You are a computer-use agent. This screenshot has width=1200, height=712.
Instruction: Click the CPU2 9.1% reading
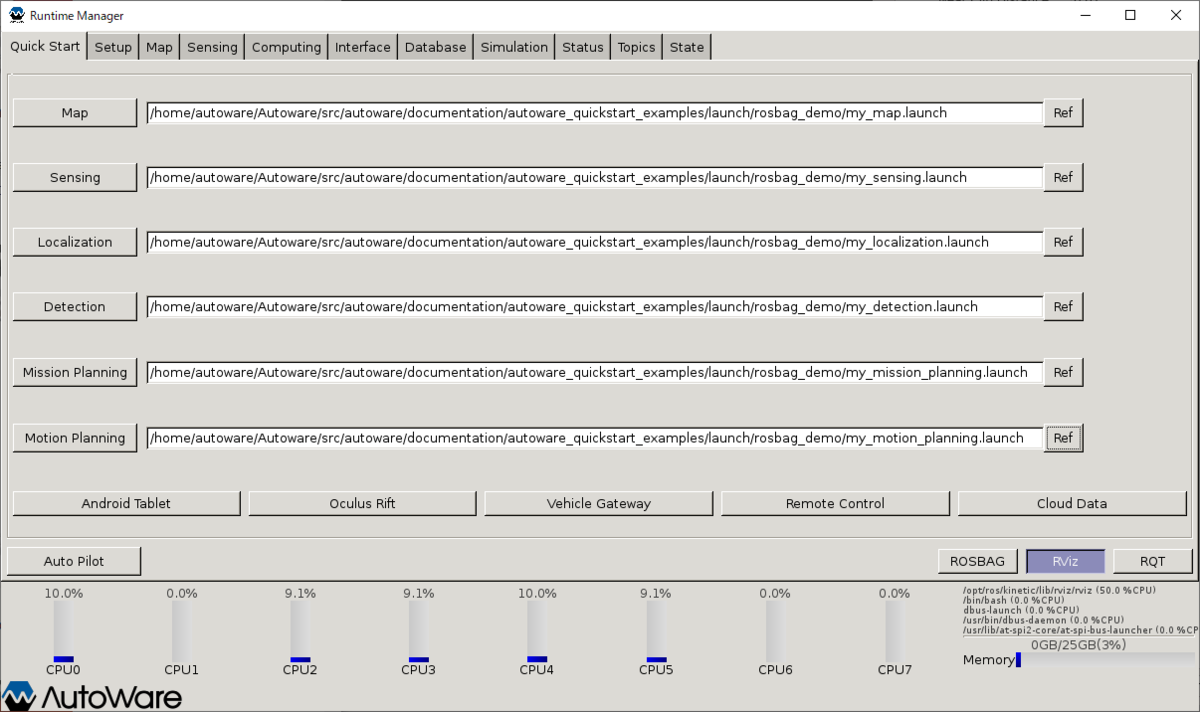[x=300, y=593]
